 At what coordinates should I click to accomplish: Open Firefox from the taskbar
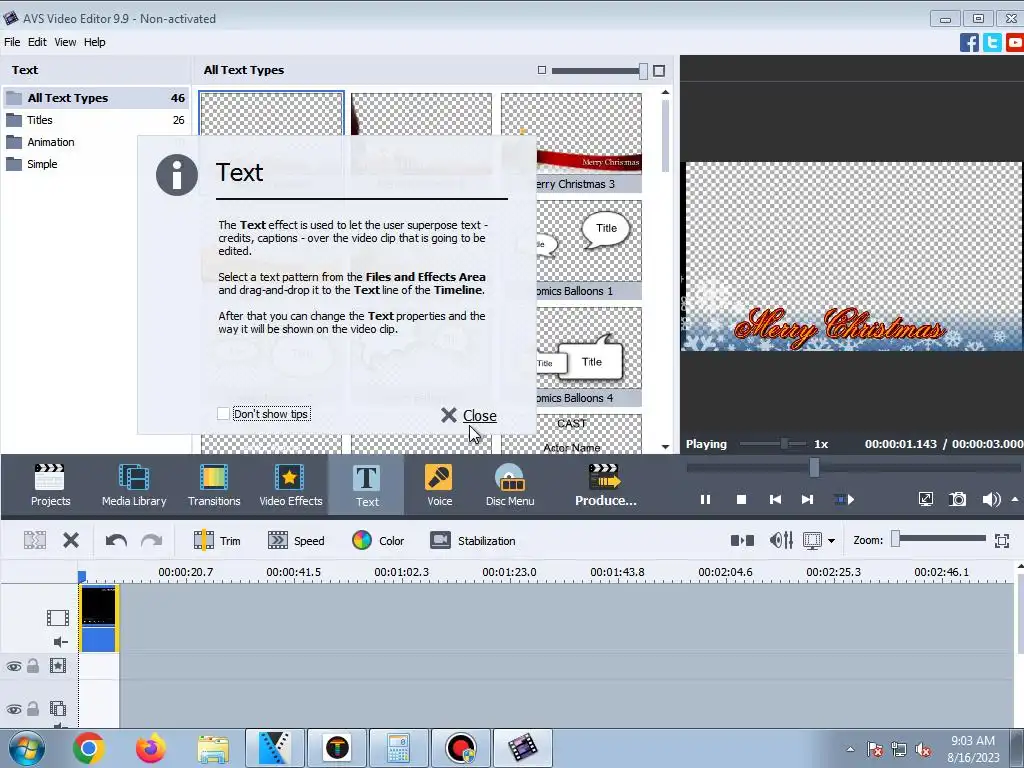150,748
